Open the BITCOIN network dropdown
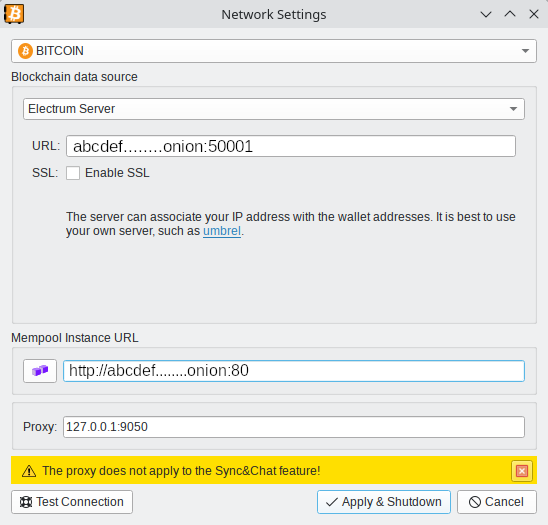This screenshot has height=525, width=548. click(x=274, y=51)
